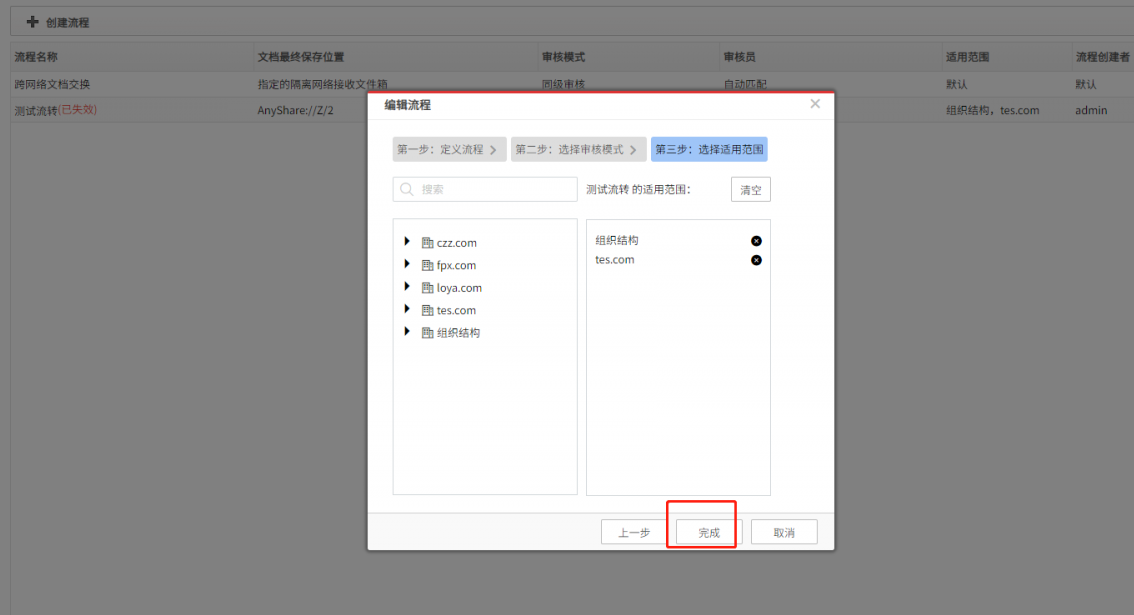1134x615 pixels.
Task: Expand the tes.com tree node
Action: [x=406, y=309]
